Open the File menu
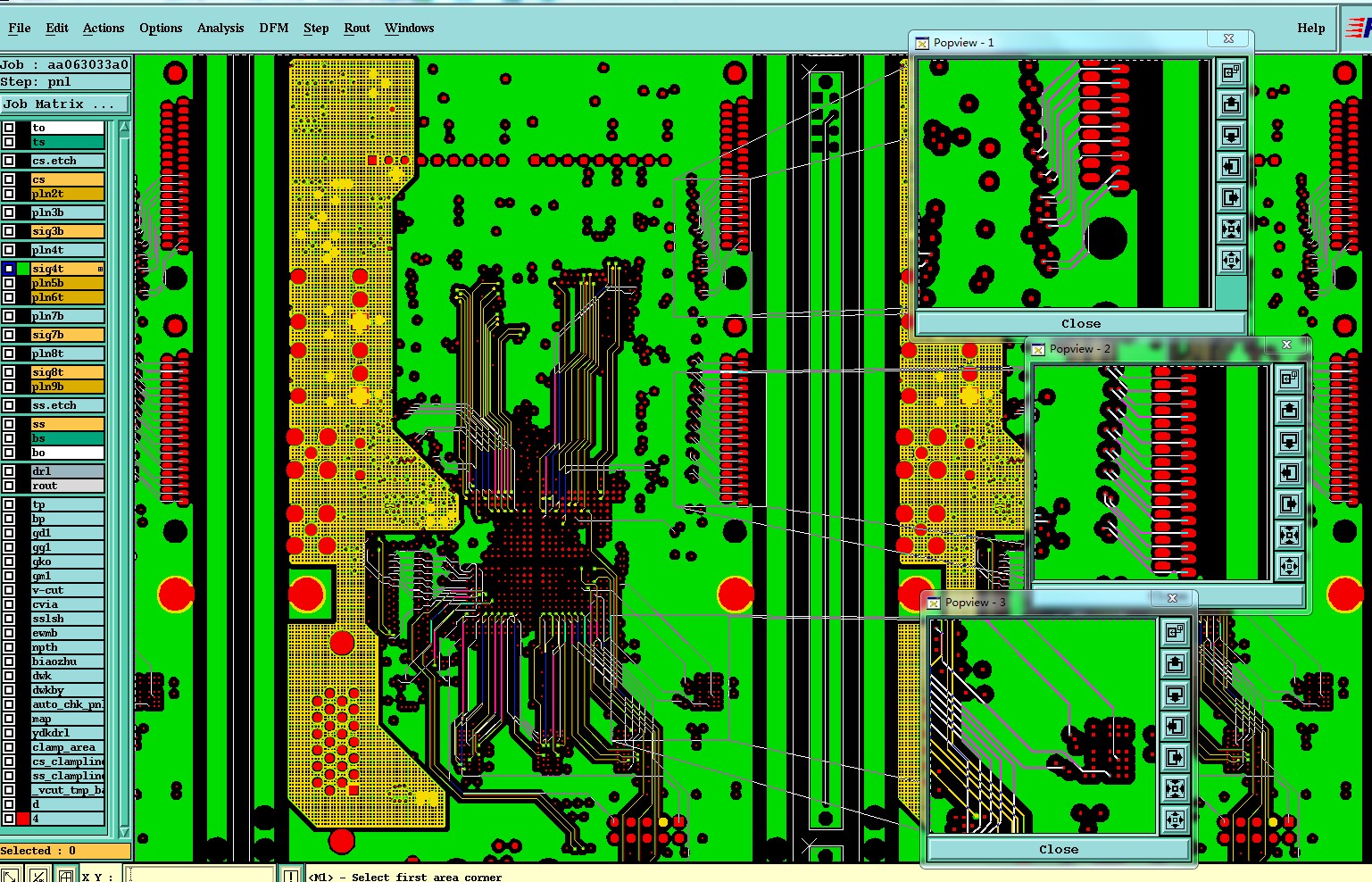 (x=20, y=28)
